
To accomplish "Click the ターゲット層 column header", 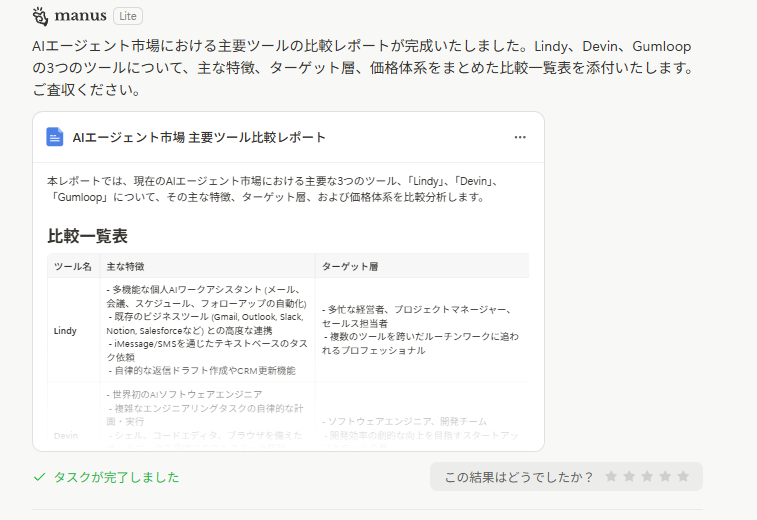I will [x=422, y=266].
